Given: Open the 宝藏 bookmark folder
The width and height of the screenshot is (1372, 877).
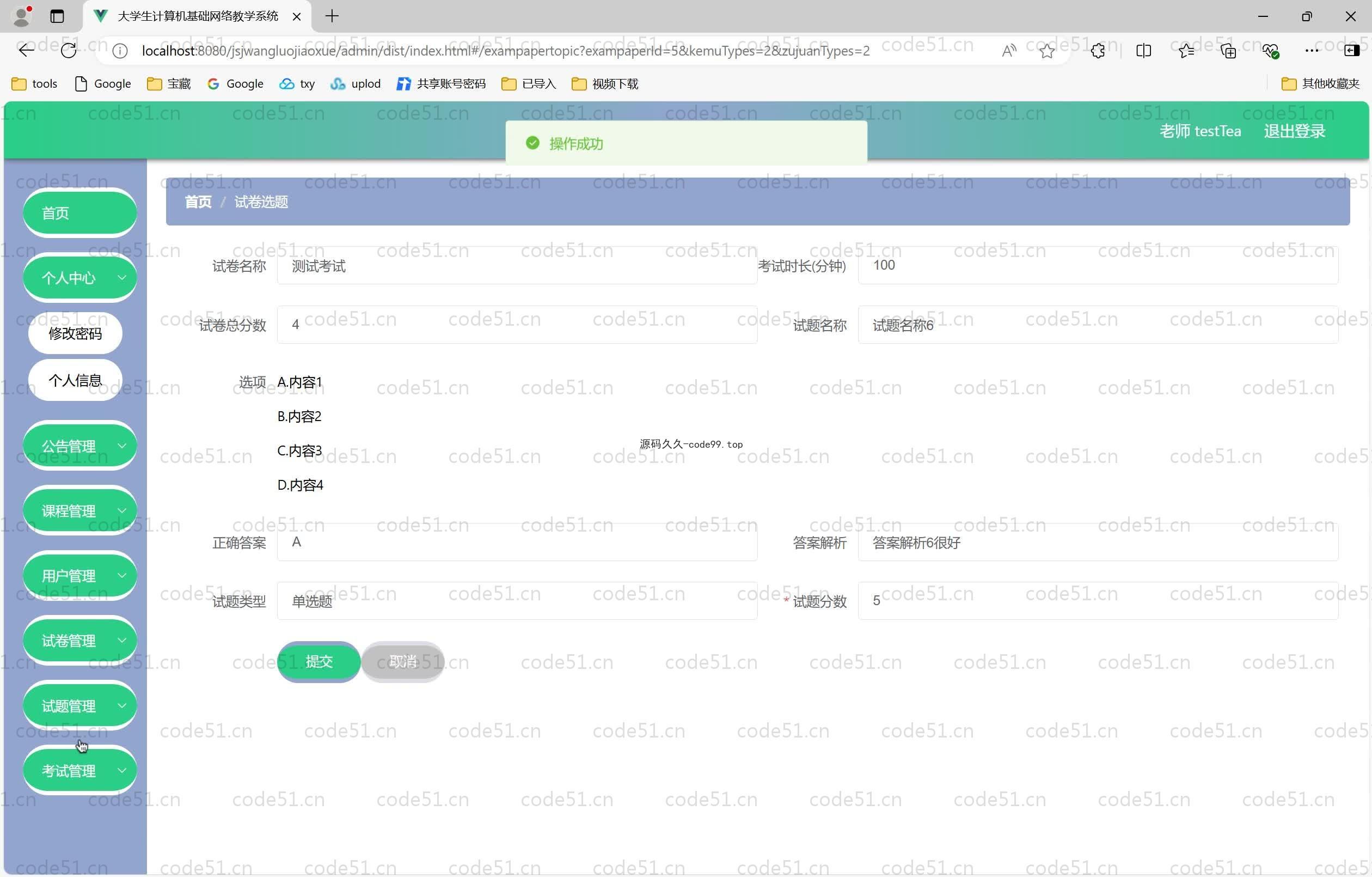Looking at the screenshot, I should [169, 84].
